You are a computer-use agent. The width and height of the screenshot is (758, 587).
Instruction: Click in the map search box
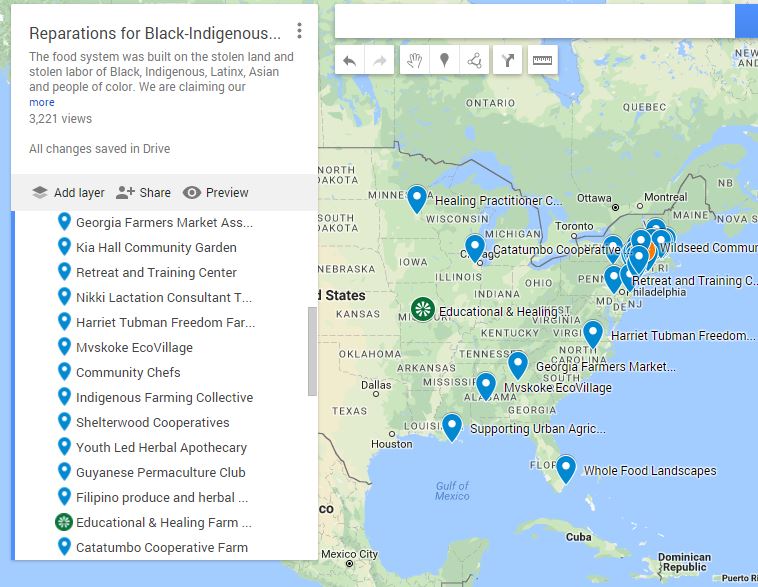535,21
